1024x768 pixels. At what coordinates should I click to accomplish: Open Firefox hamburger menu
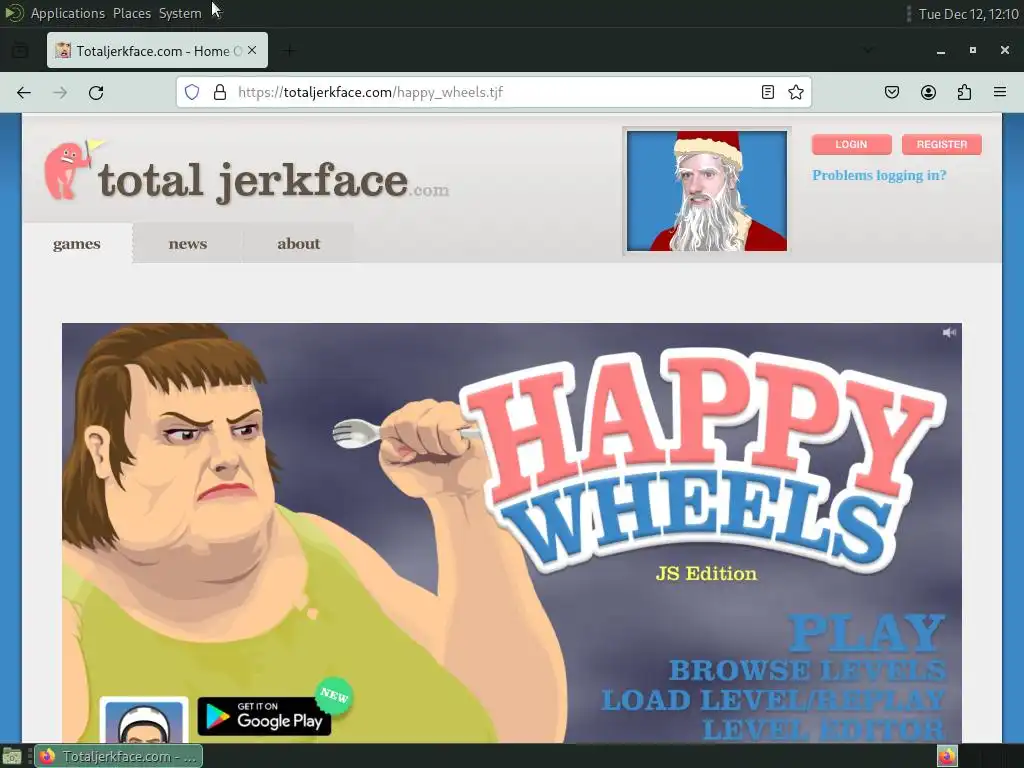pos(1000,92)
